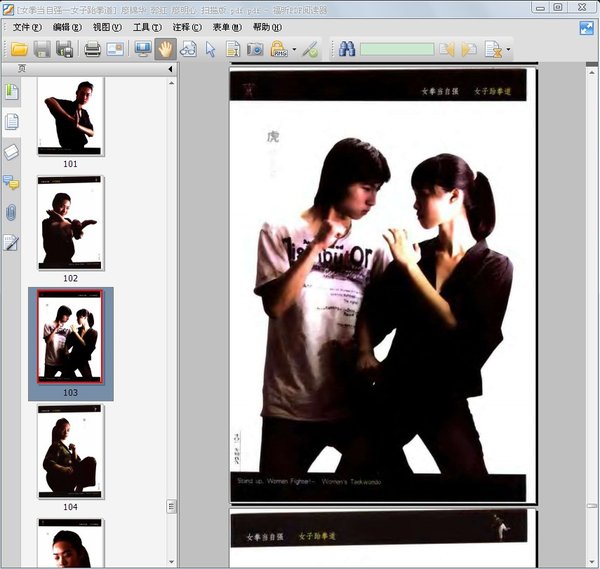This screenshot has height=569, width=600.
Task: Expand the search options dropdown arrow
Action: coord(509,49)
